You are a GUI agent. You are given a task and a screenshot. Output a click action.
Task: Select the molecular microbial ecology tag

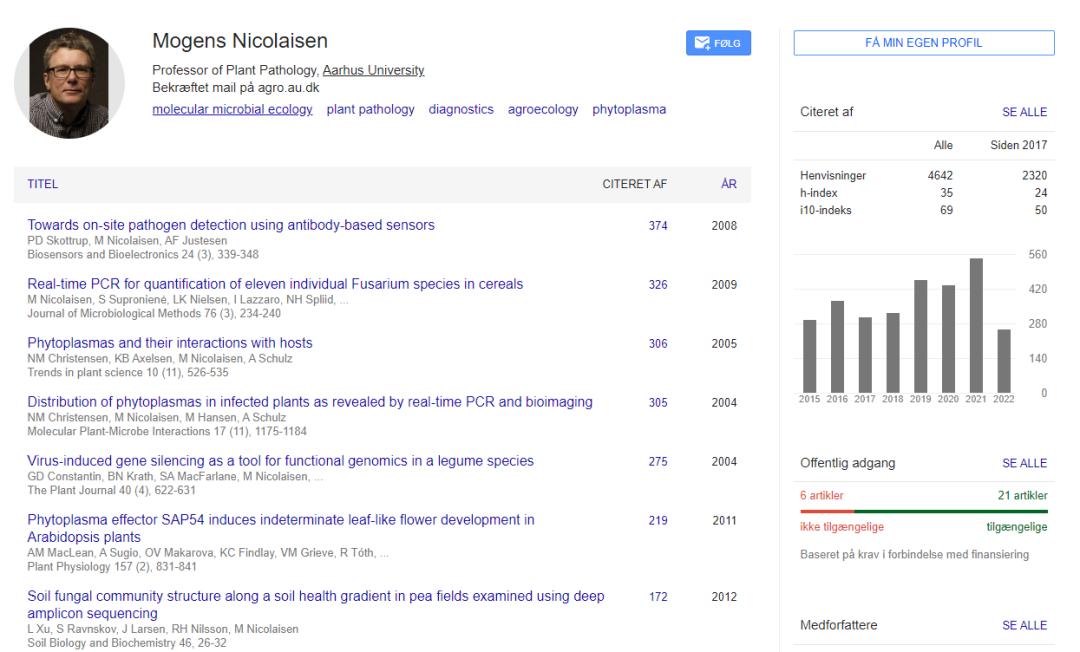coord(232,110)
